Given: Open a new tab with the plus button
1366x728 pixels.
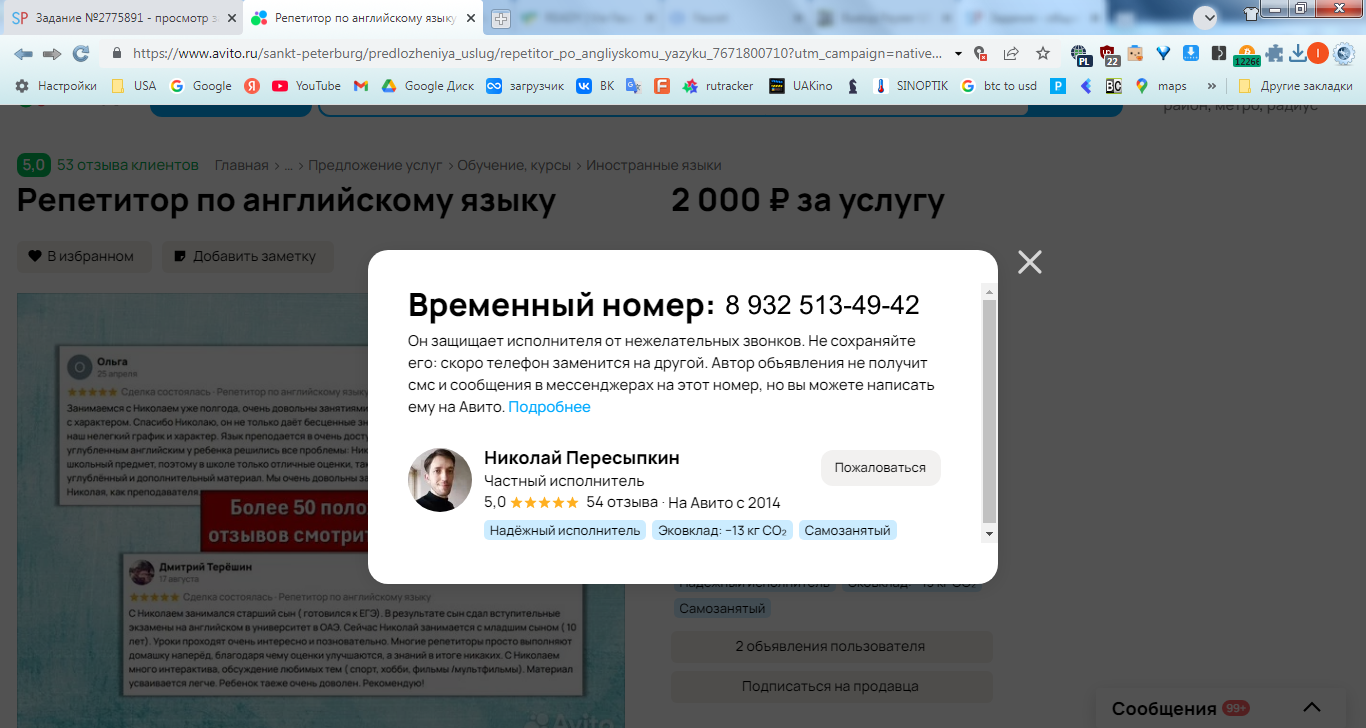Looking at the screenshot, I should coord(501,18).
